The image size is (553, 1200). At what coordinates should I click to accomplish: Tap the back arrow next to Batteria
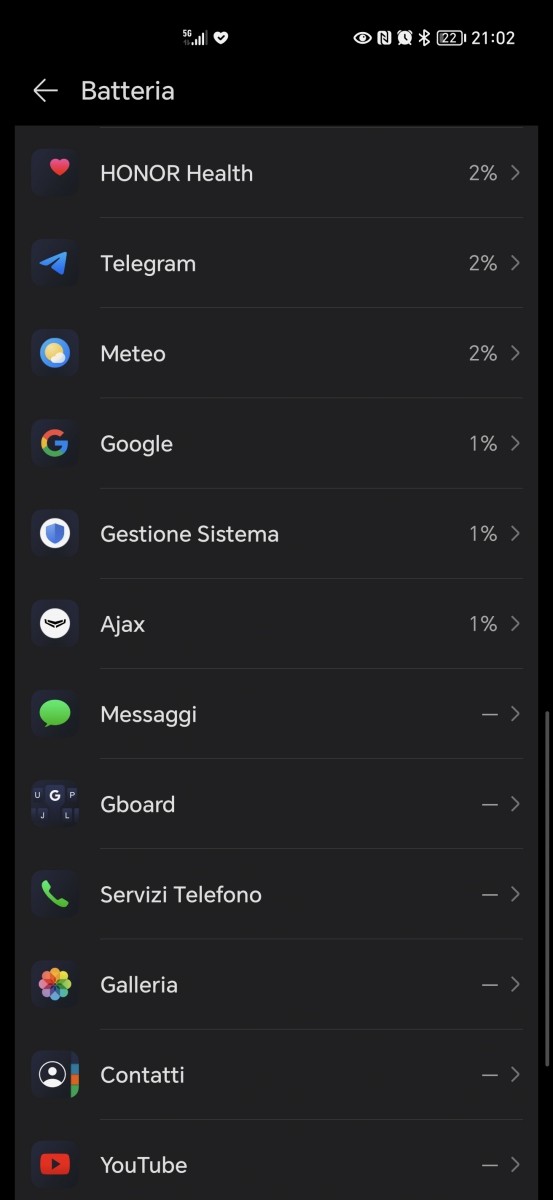45,91
